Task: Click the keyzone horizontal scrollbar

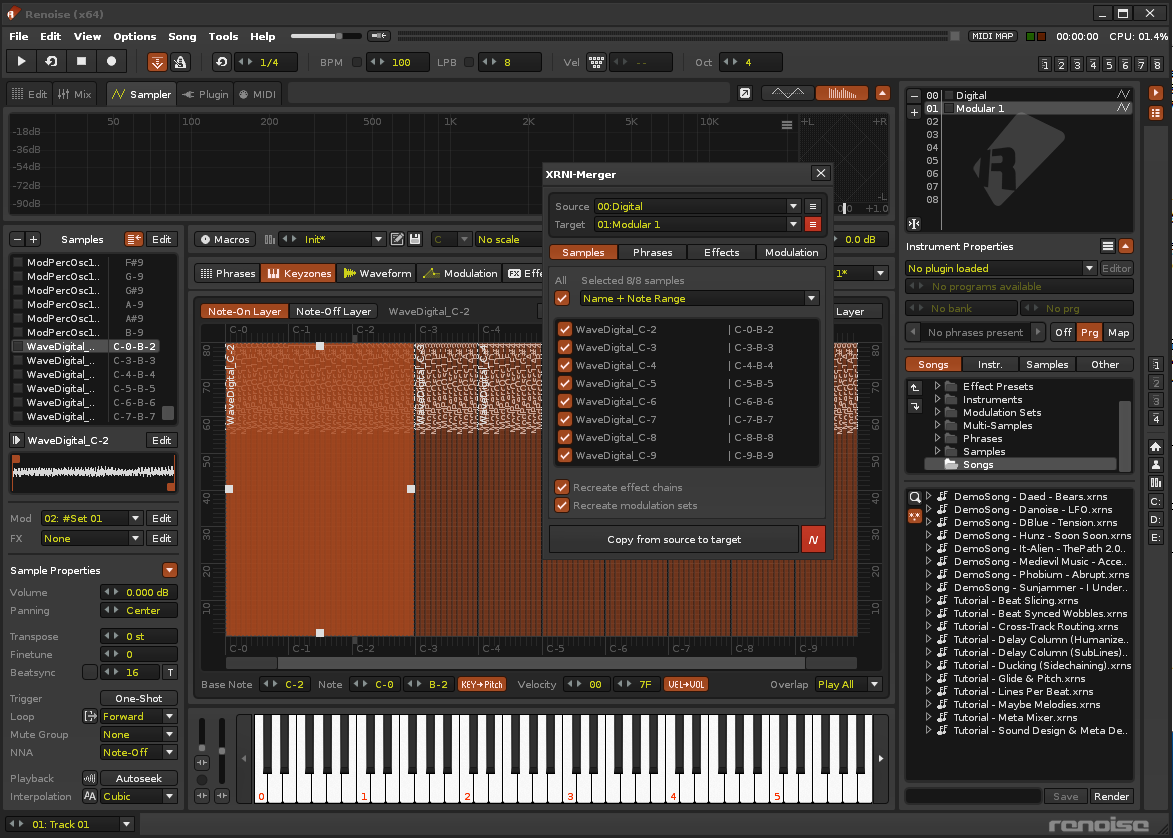Action: pos(541,663)
